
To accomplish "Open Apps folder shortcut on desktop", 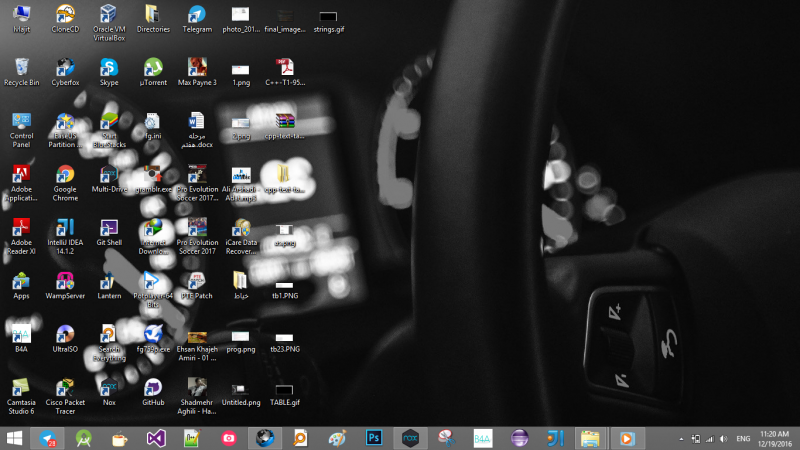I will 21,286.
